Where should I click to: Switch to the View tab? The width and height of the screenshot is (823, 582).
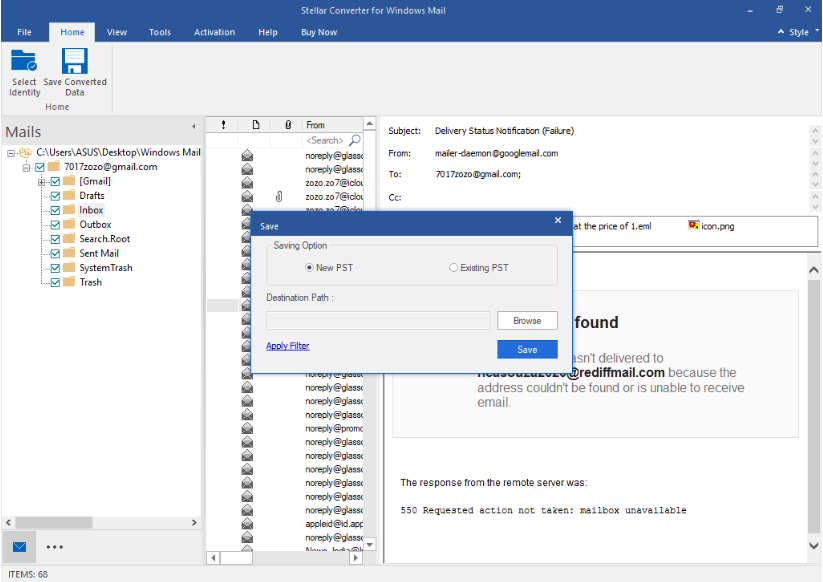117,32
